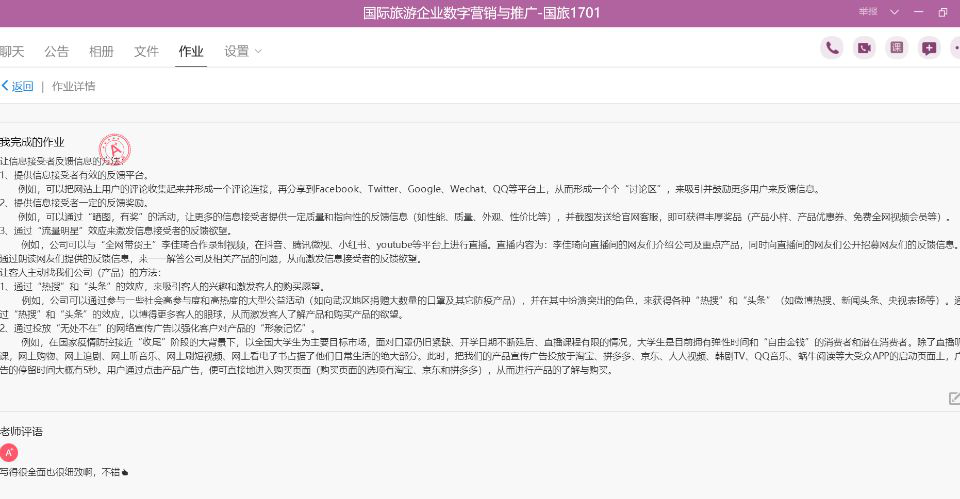Click the new chat bubble plus icon
The height and width of the screenshot is (499, 960).
(929, 48)
